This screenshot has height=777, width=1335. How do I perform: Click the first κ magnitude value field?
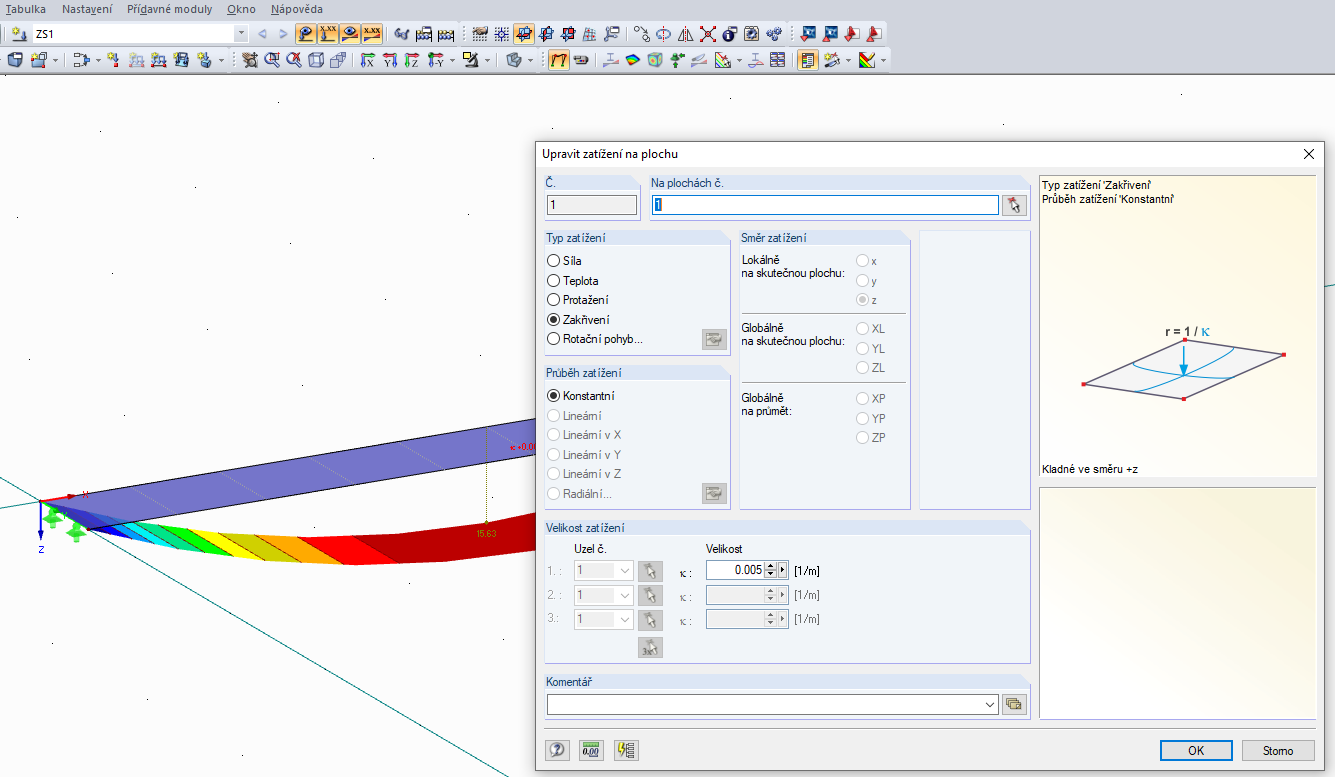pyautogui.click(x=735, y=570)
